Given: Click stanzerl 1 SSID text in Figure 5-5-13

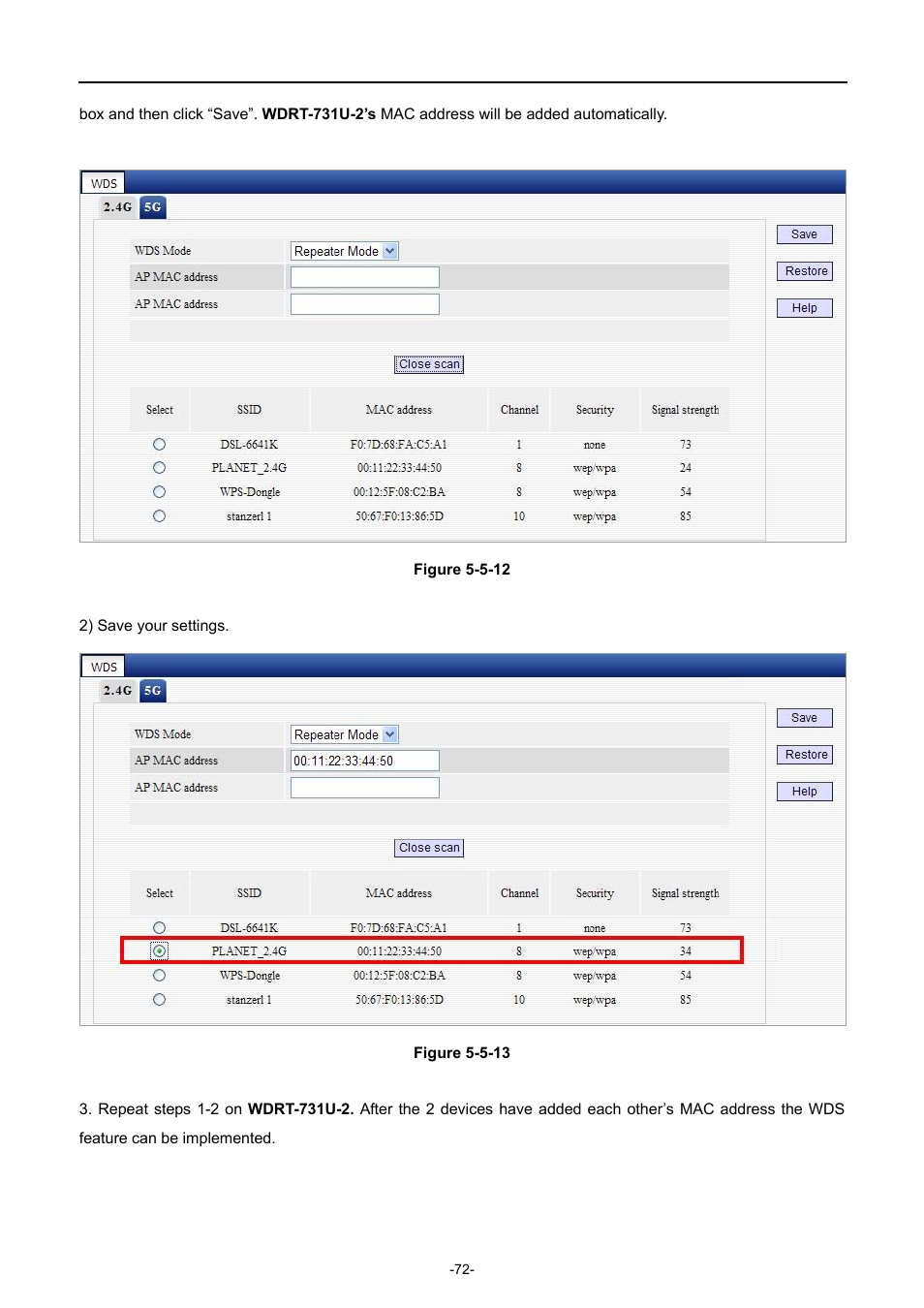Looking at the screenshot, I should 249,1000.
